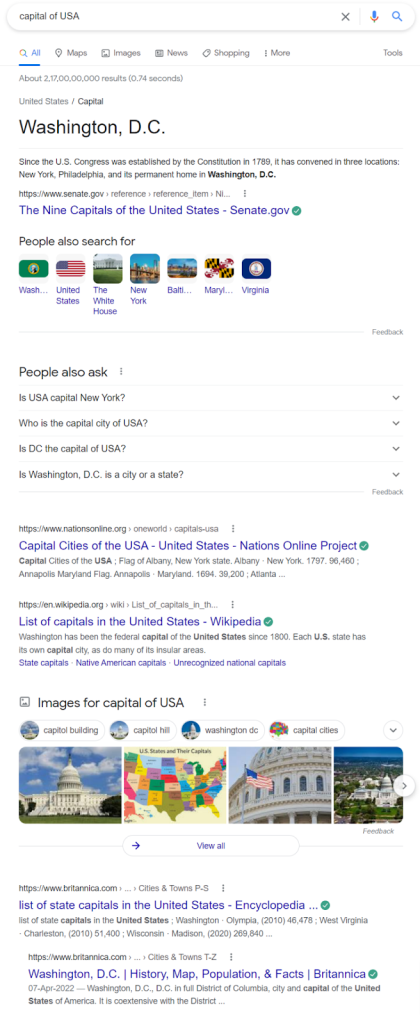The height and width of the screenshot is (1024, 420).
Task: Click the next arrow on image carousel
Action: click(404, 785)
